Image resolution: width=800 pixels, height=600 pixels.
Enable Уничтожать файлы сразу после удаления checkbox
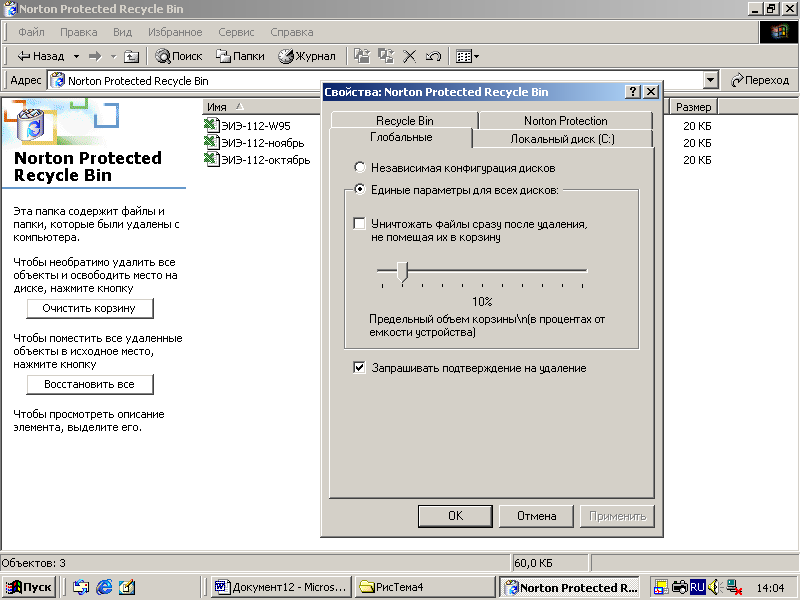point(360,223)
